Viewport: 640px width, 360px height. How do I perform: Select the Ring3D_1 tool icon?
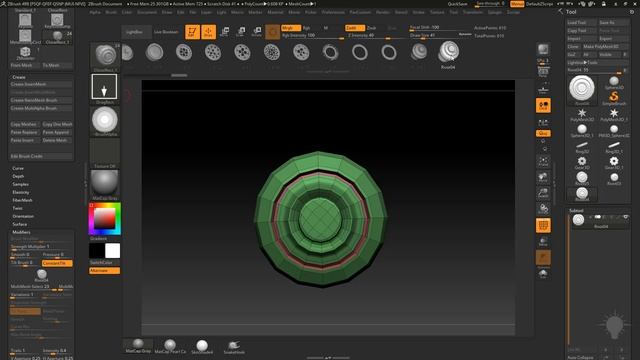point(614,146)
